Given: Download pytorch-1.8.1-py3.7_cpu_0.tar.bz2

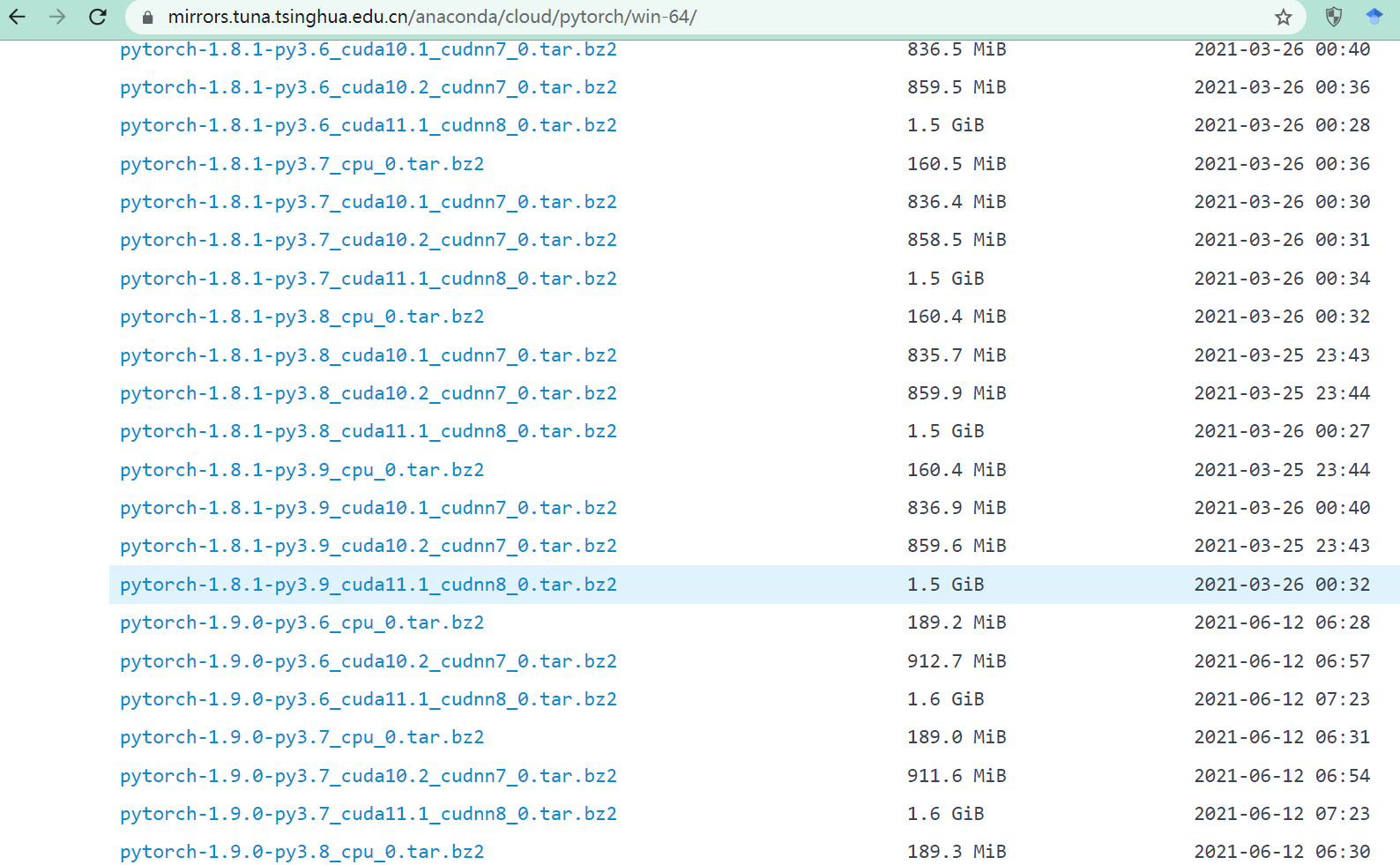Looking at the screenshot, I should tap(302, 165).
